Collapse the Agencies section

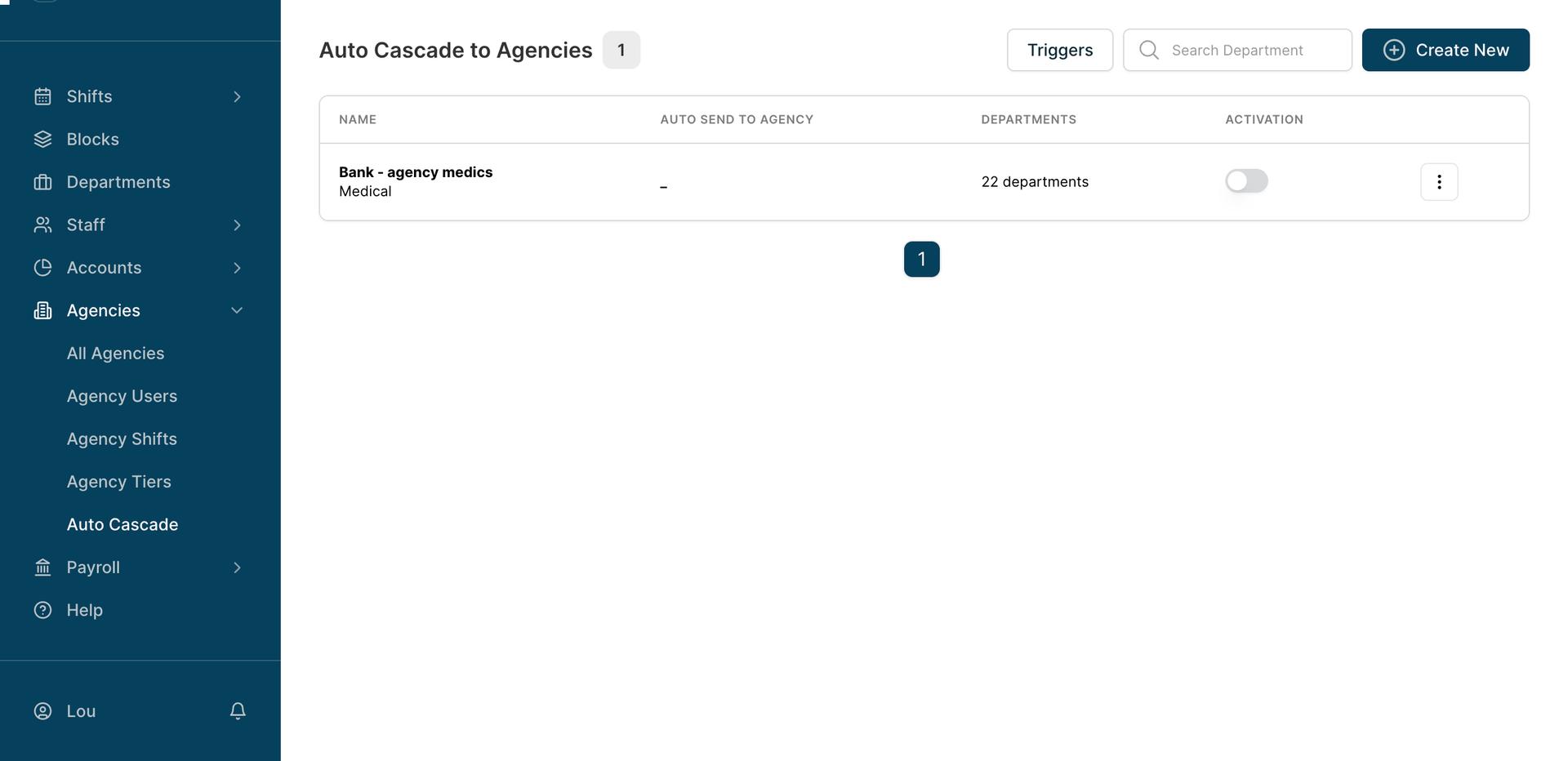(237, 309)
